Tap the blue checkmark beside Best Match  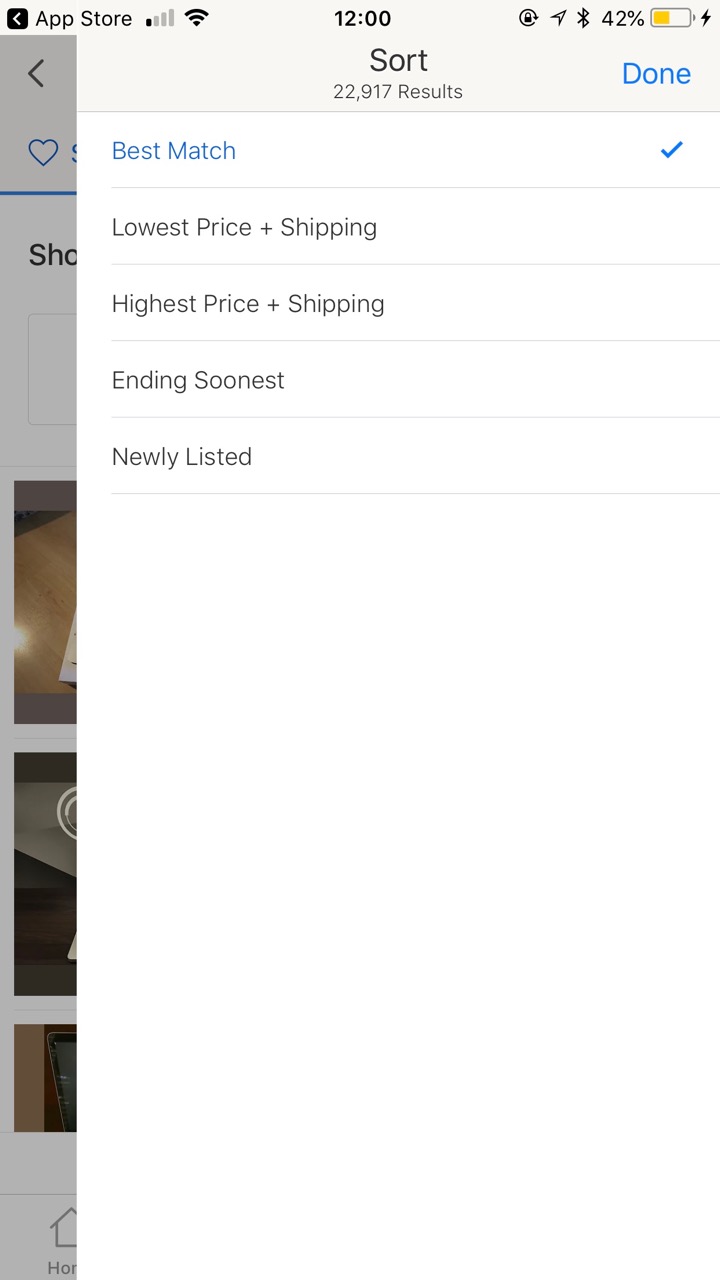[x=671, y=150]
